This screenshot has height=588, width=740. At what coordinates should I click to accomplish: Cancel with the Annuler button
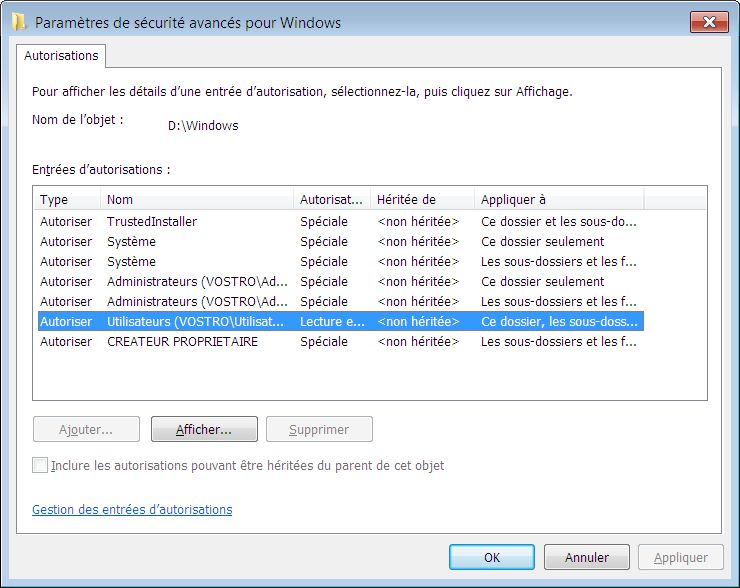587,557
